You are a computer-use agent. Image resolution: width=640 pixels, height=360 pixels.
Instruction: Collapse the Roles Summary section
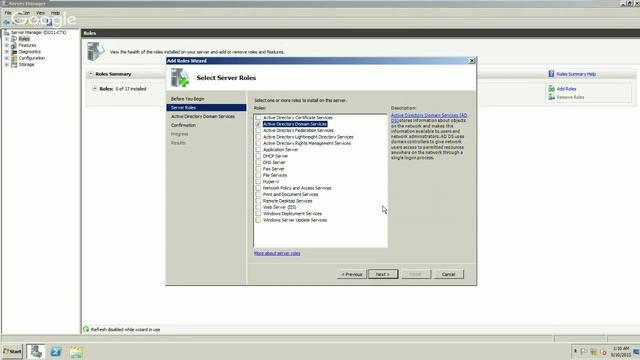click(x=91, y=74)
